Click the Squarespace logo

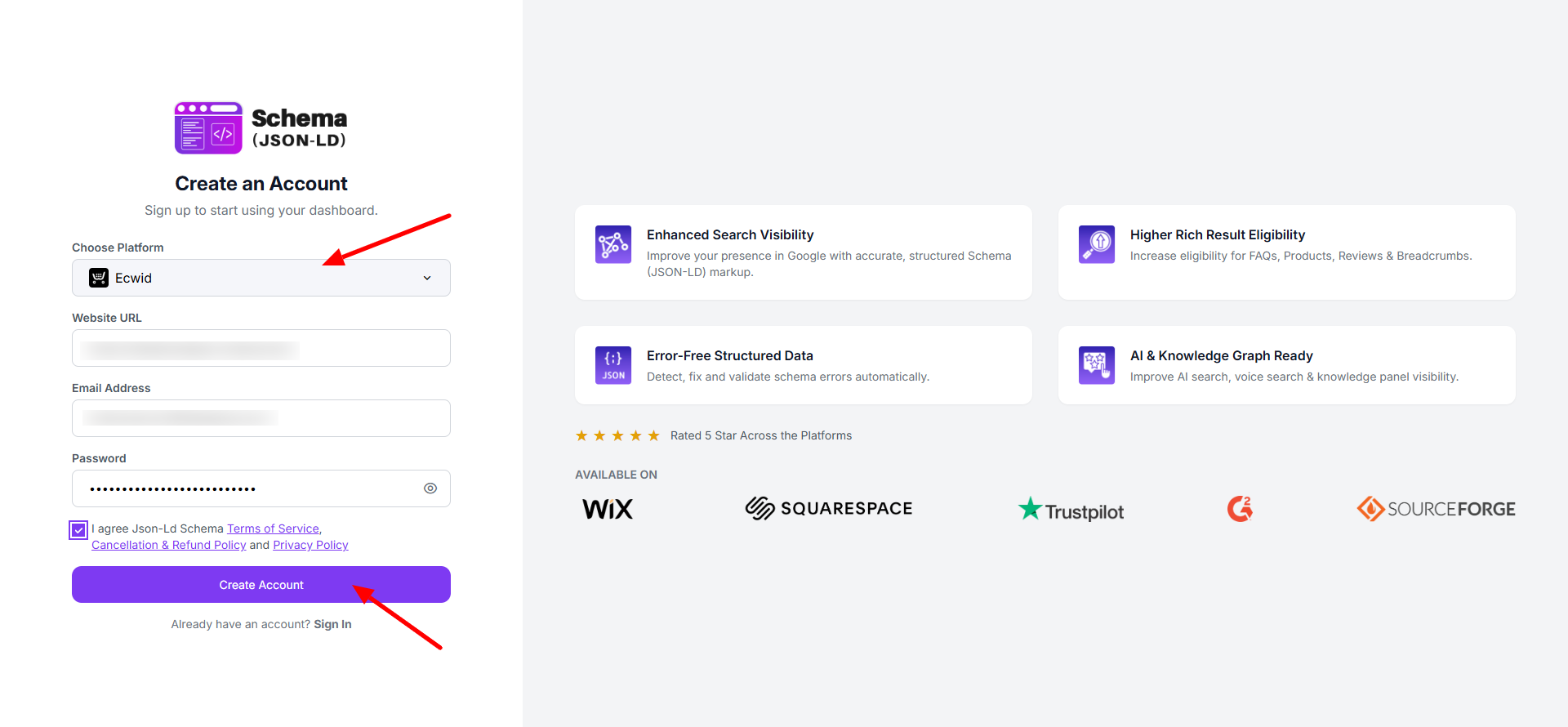pyautogui.click(x=828, y=509)
